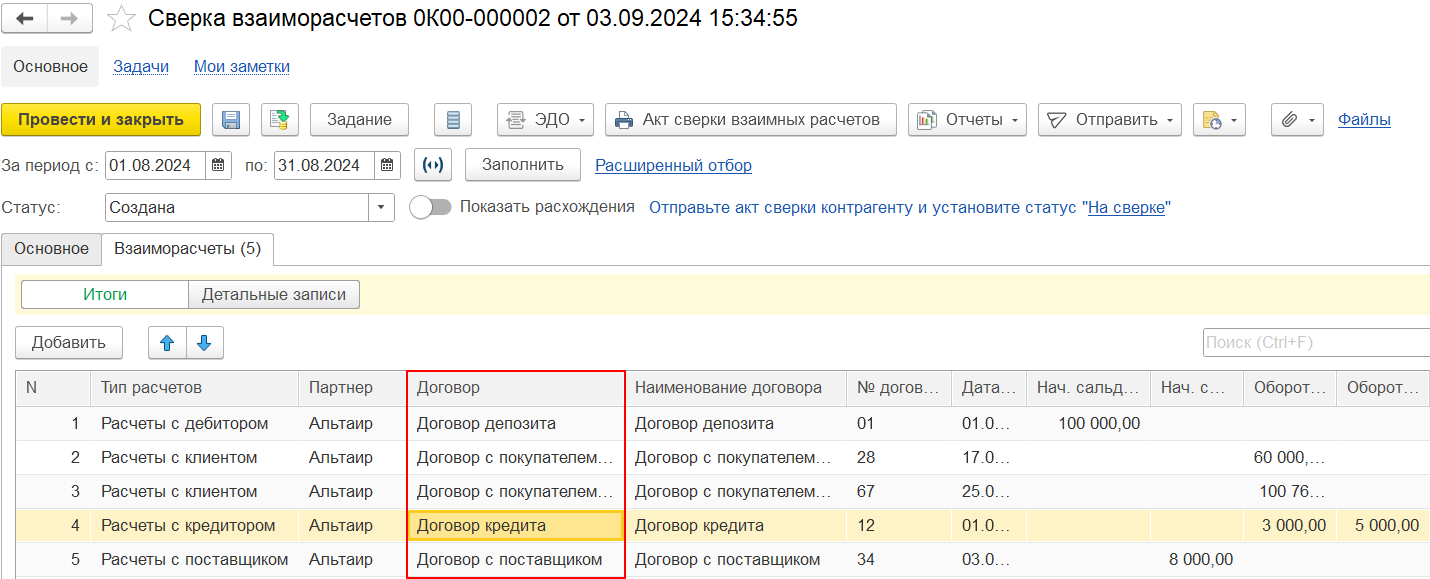Viewport: 1430px width, 579px height.
Task: Click the 5 000,00 turnover cell
Action: 1383,526
